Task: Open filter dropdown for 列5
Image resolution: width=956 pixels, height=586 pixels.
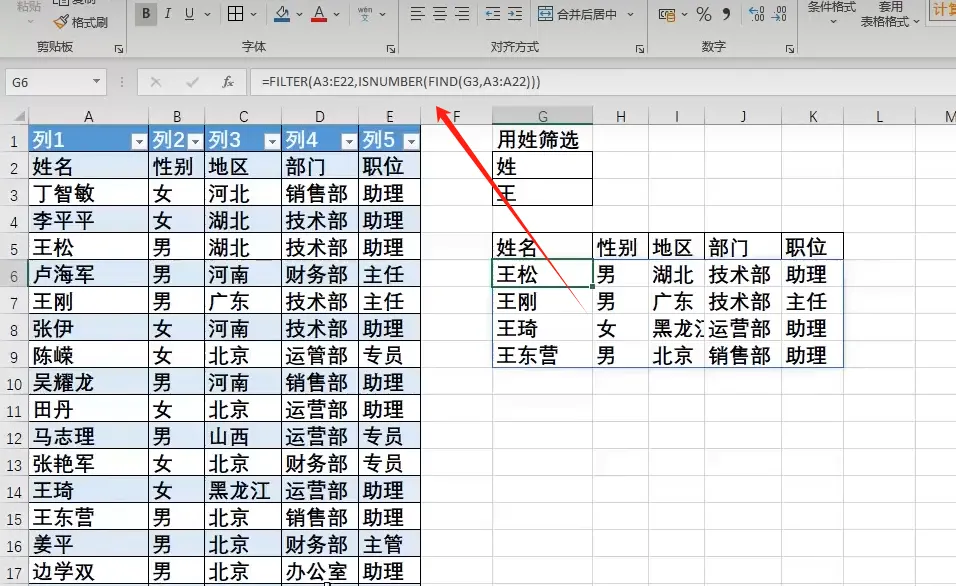Action: click(412, 142)
